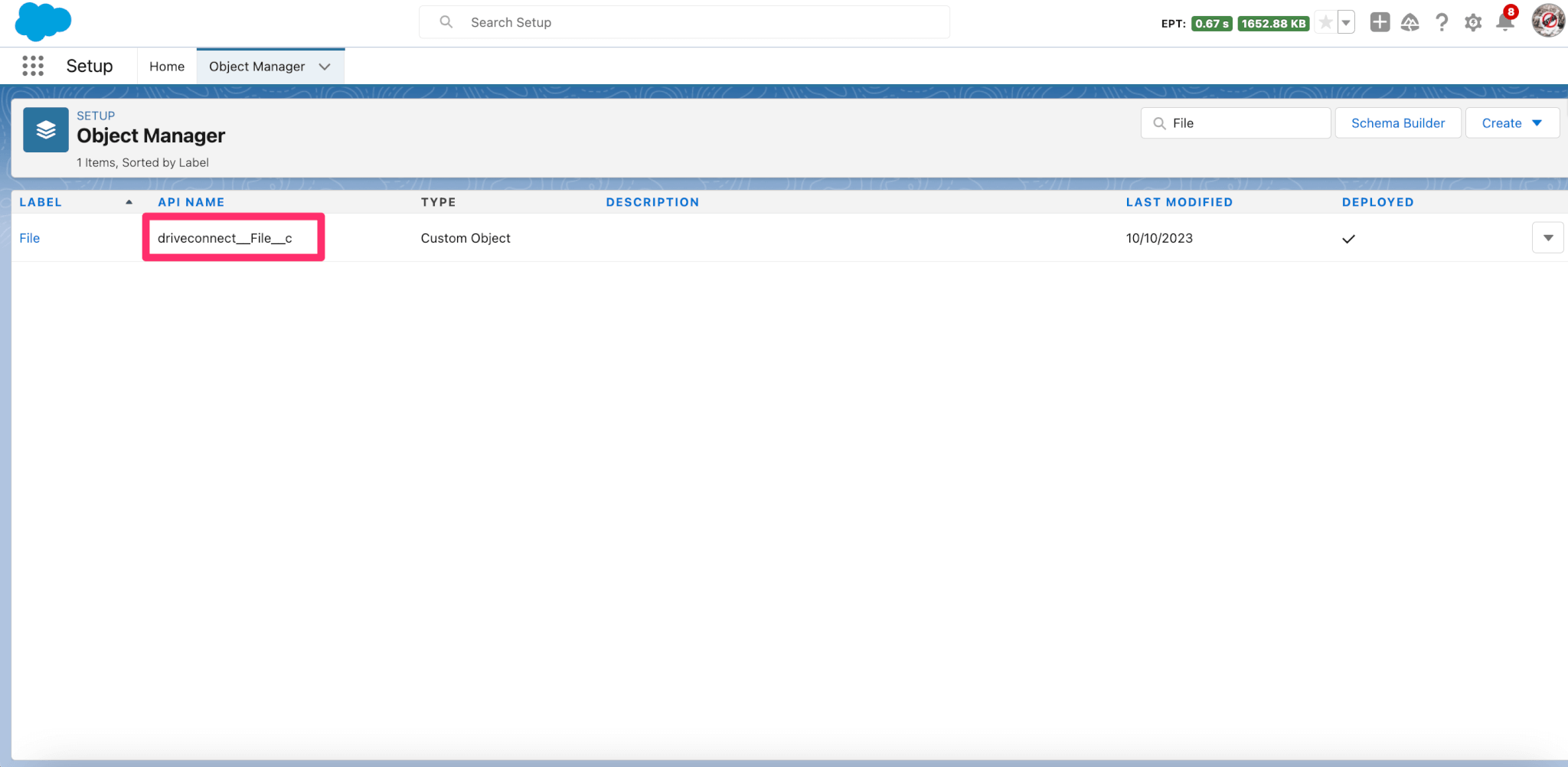Open the Global Actions plus icon
Image resolution: width=1568 pixels, height=767 pixels.
tap(1380, 22)
